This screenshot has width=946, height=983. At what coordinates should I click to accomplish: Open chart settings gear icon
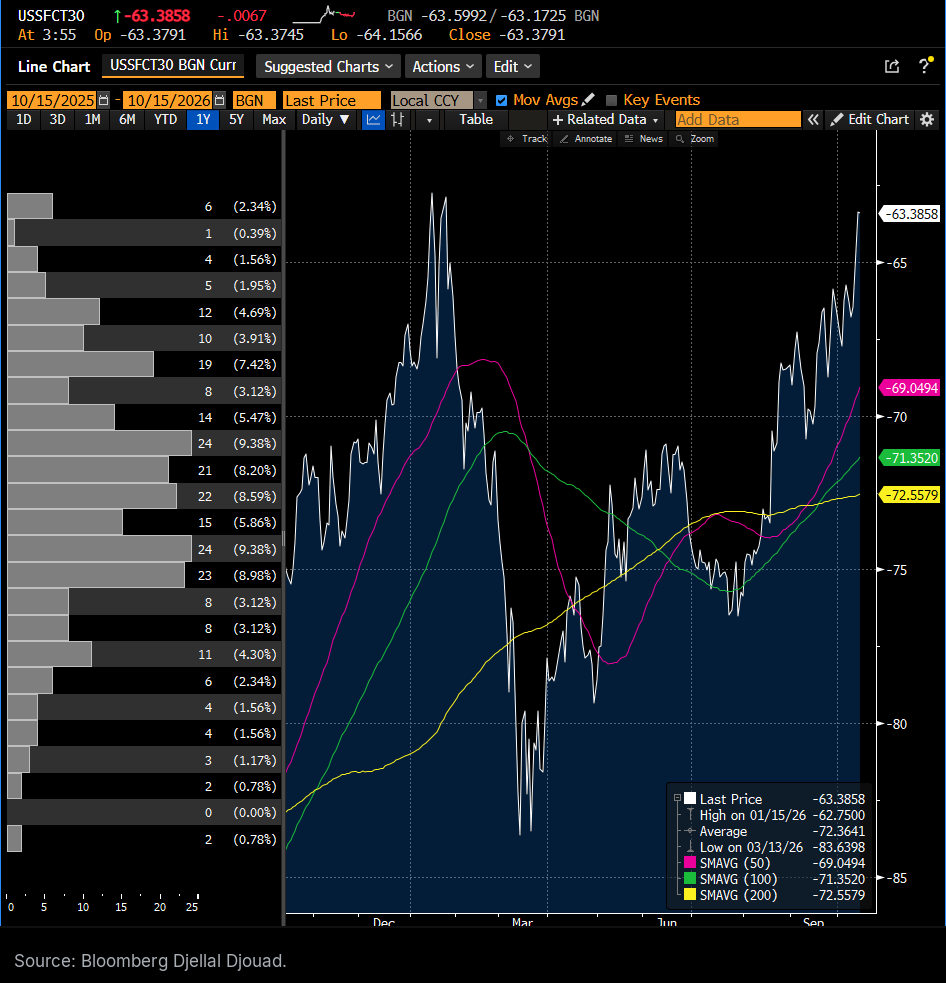click(927, 119)
